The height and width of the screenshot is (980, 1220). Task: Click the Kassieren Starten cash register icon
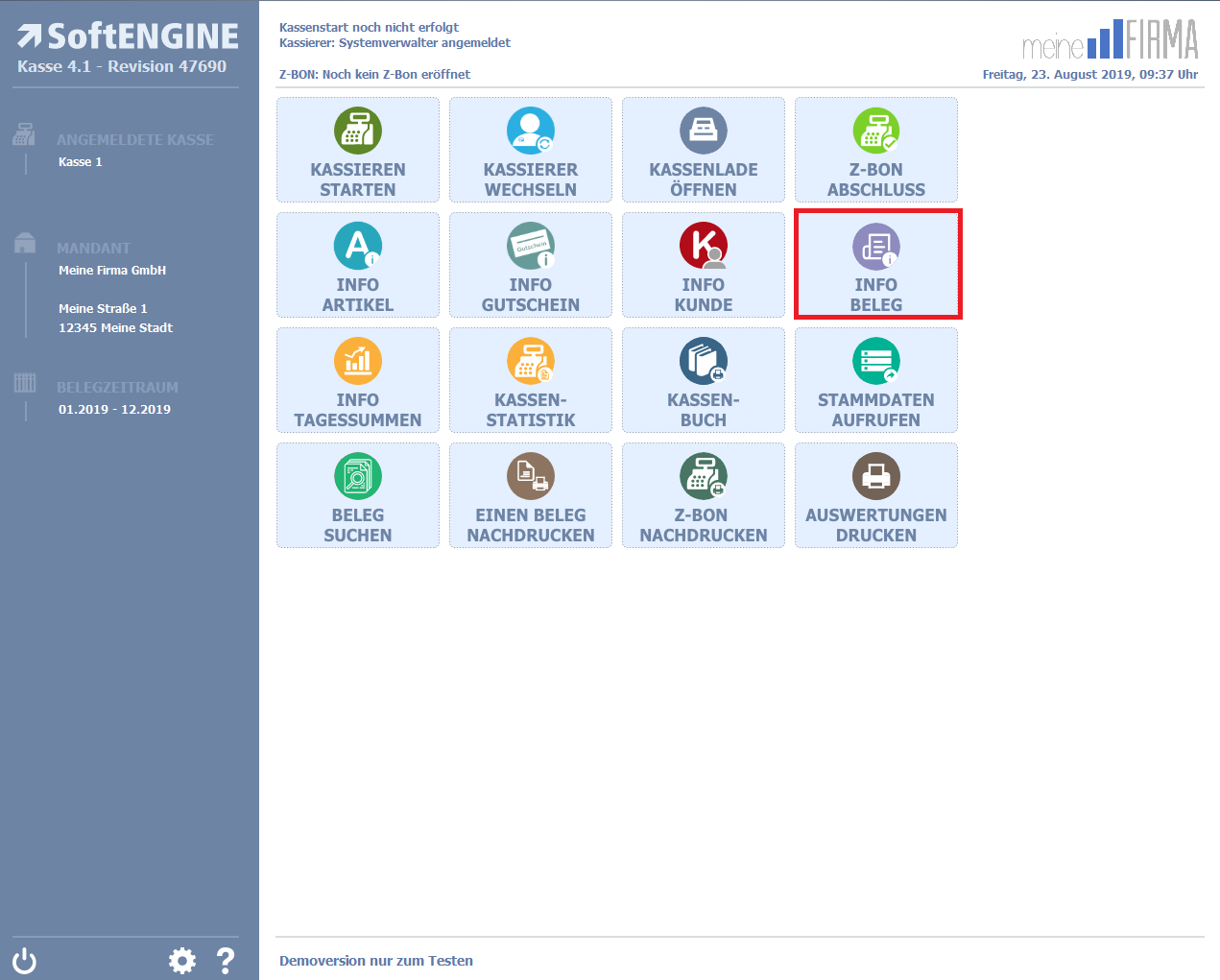pyautogui.click(x=357, y=131)
